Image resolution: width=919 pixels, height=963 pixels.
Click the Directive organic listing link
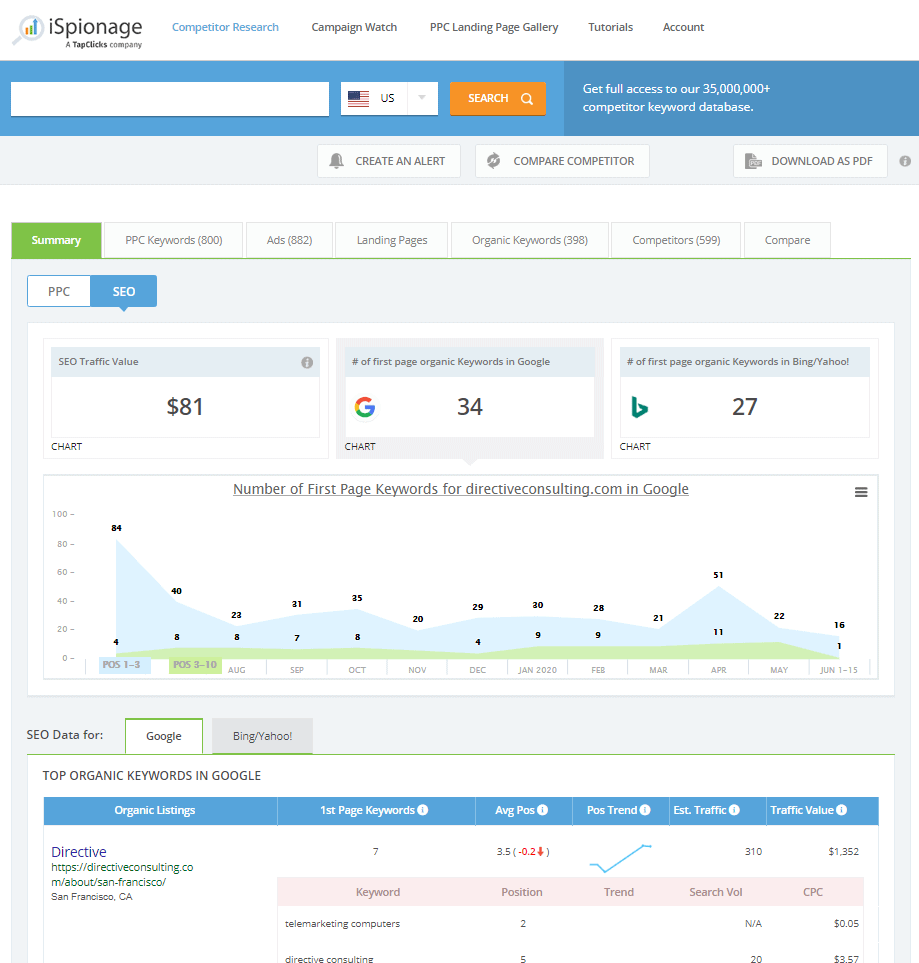79,852
